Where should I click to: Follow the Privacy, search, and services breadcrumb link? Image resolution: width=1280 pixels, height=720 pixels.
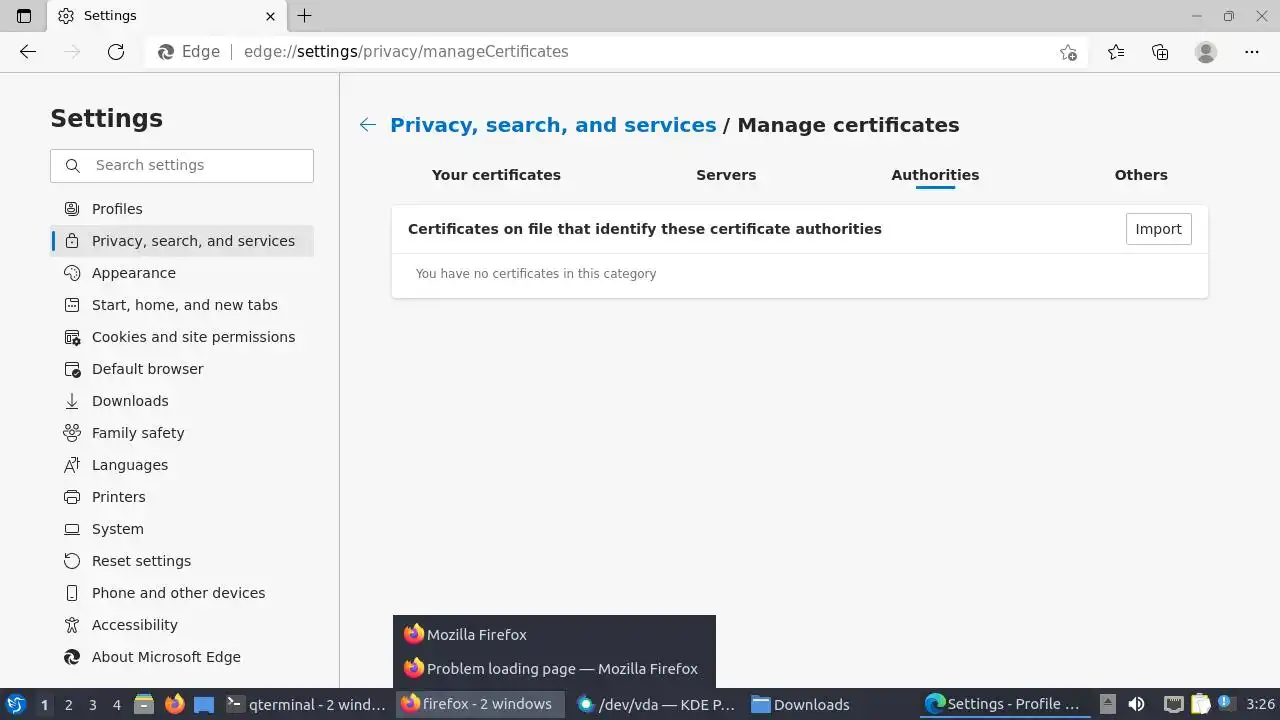tap(553, 125)
